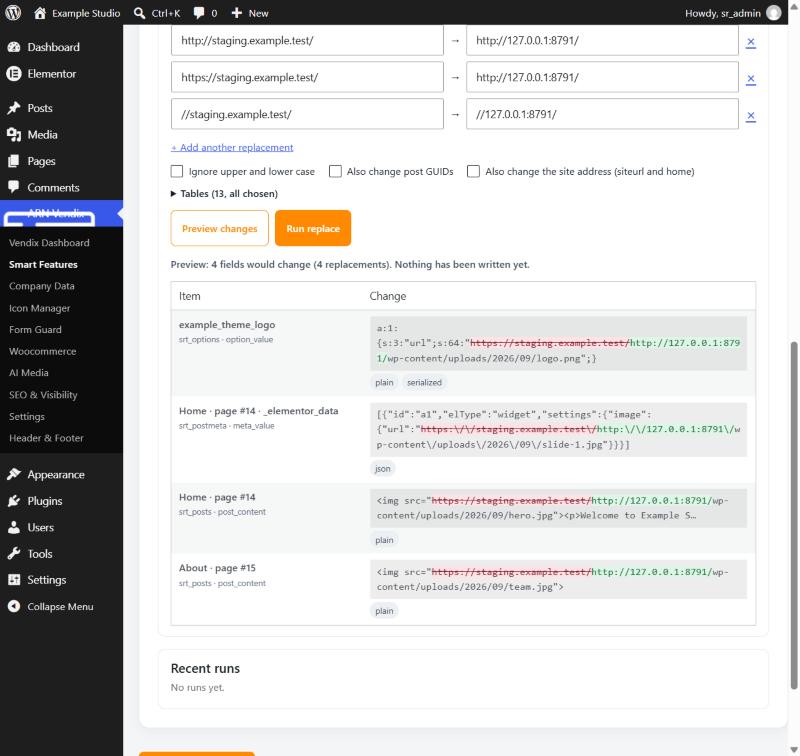Click the Recent runs heading
Image resolution: width=800 pixels, height=756 pixels.
point(205,668)
